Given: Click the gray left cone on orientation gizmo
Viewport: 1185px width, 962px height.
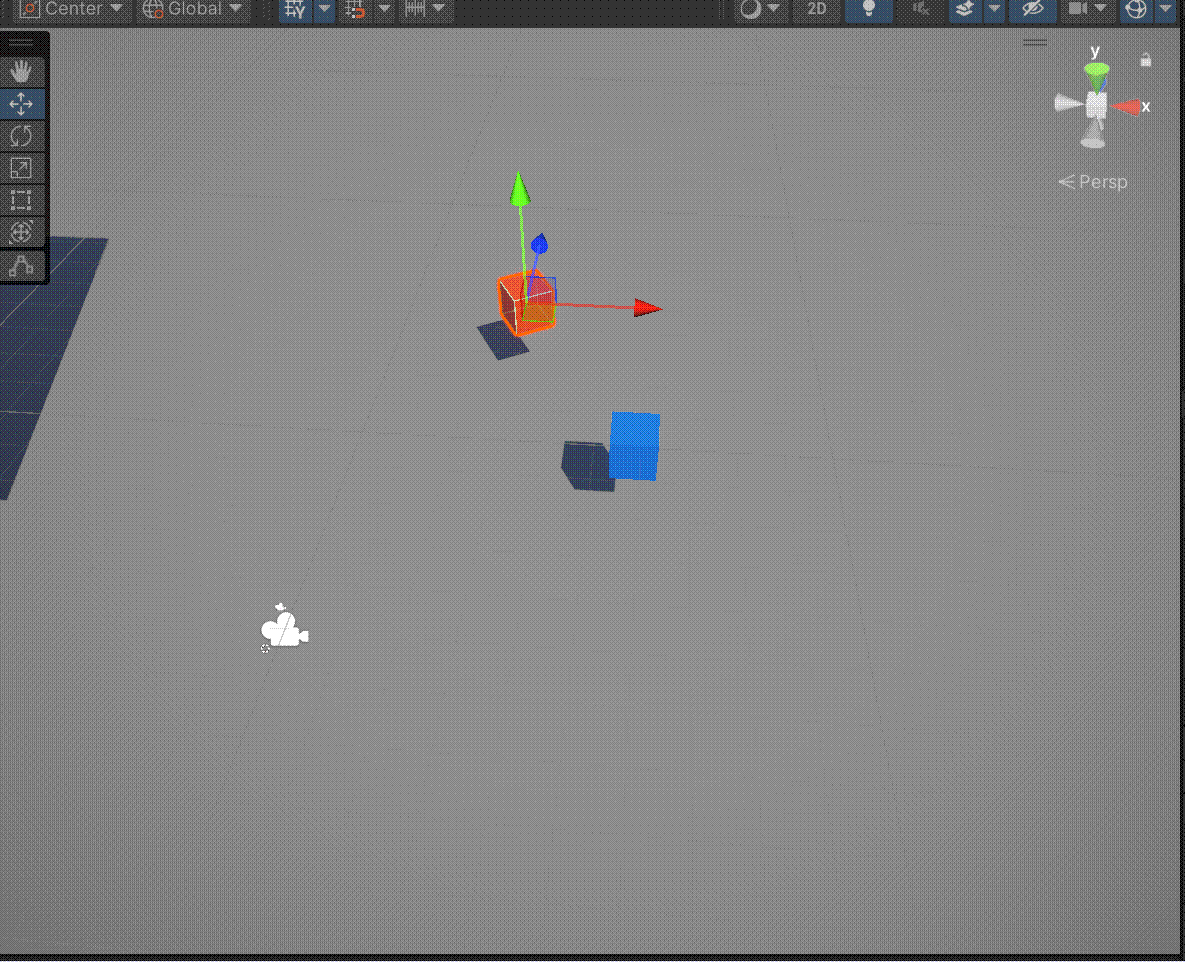Looking at the screenshot, I should click(1069, 104).
